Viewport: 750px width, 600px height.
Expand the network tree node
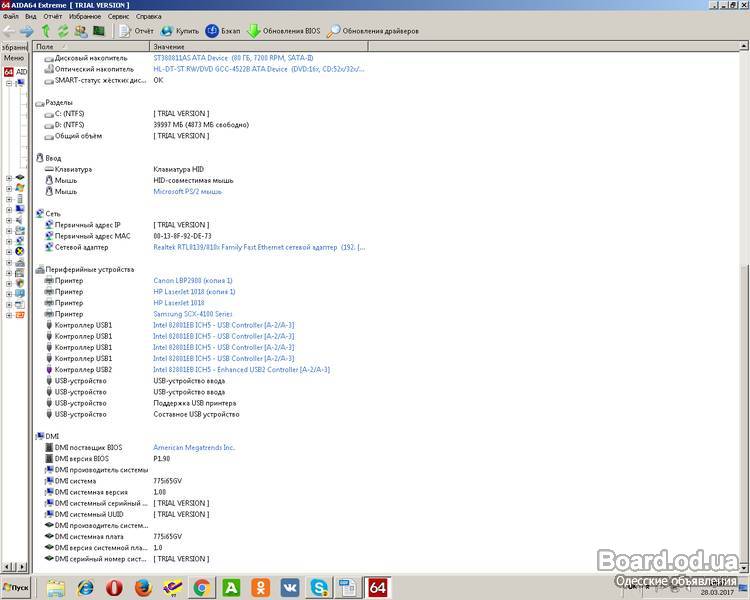[9, 241]
